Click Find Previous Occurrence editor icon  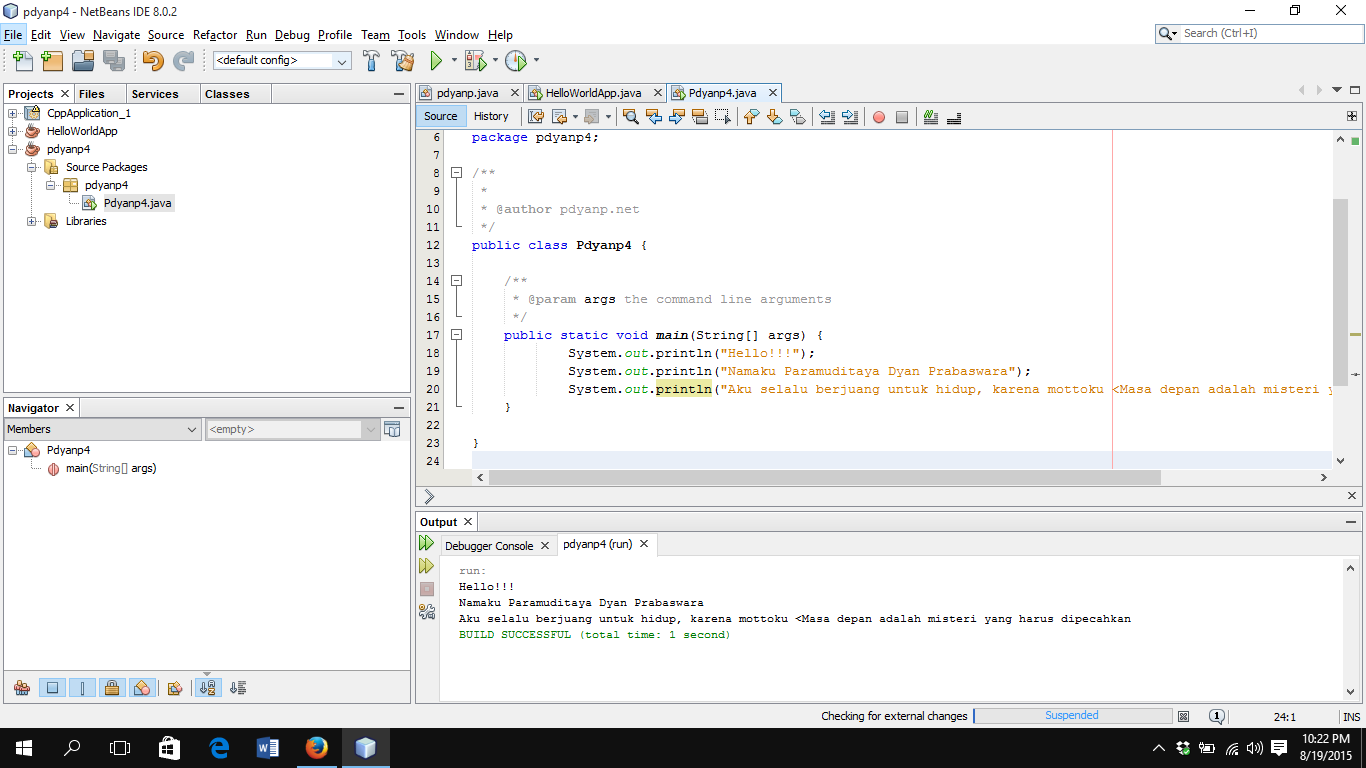pos(654,117)
